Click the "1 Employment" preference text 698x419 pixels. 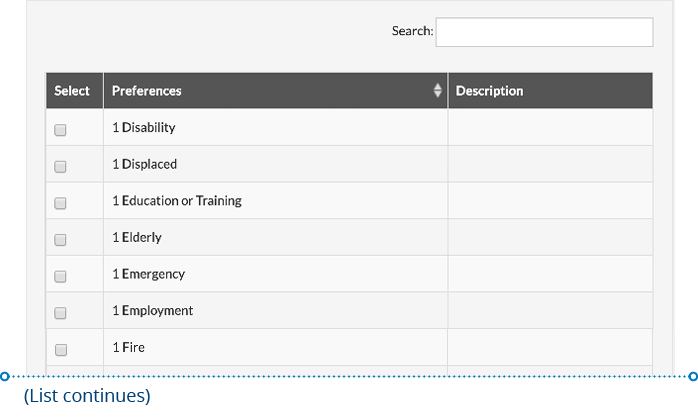(152, 311)
